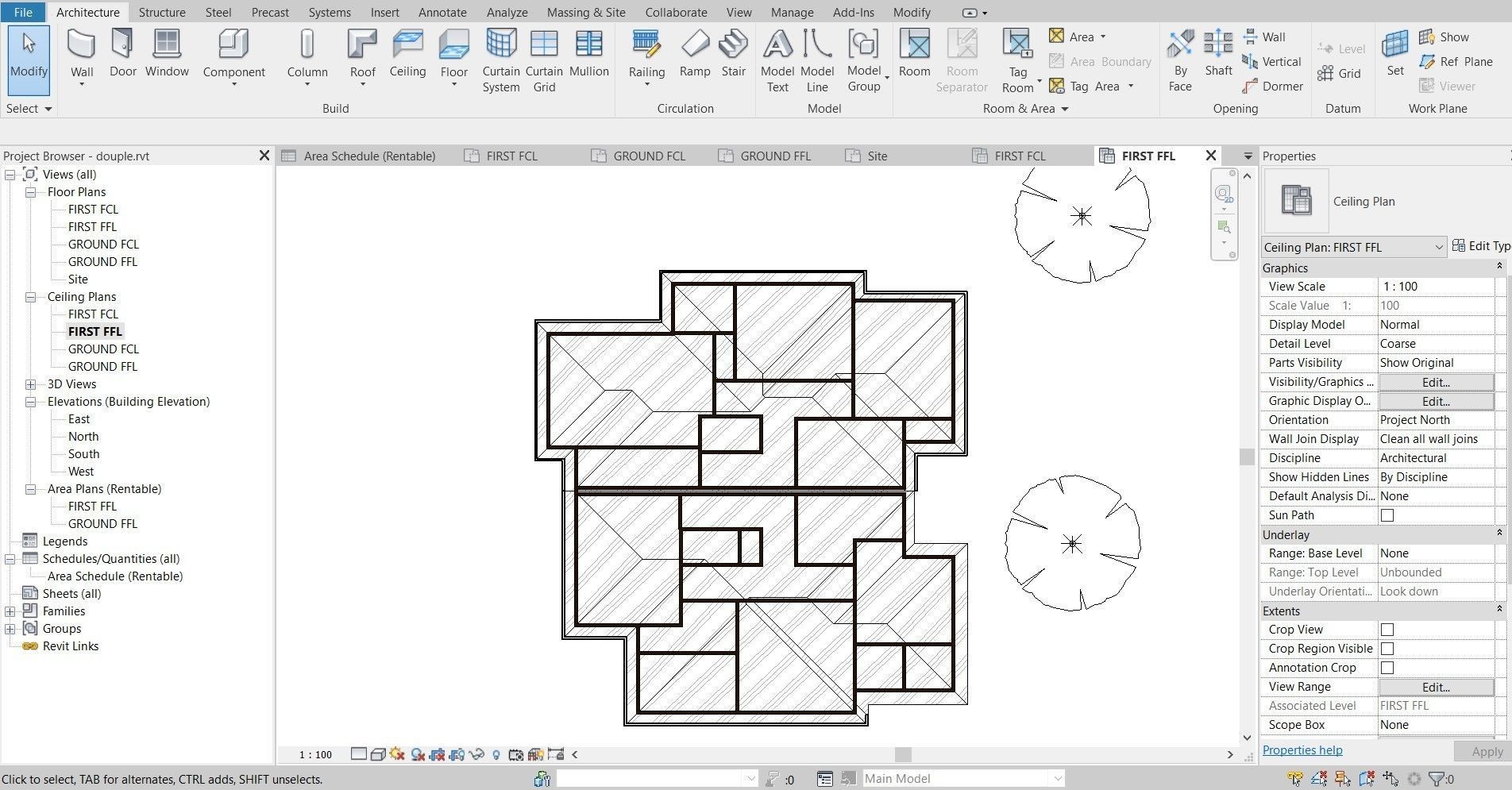Screen dimensions: 1512x790
Task: Open the Visual Style control in view bar
Action: point(378,754)
